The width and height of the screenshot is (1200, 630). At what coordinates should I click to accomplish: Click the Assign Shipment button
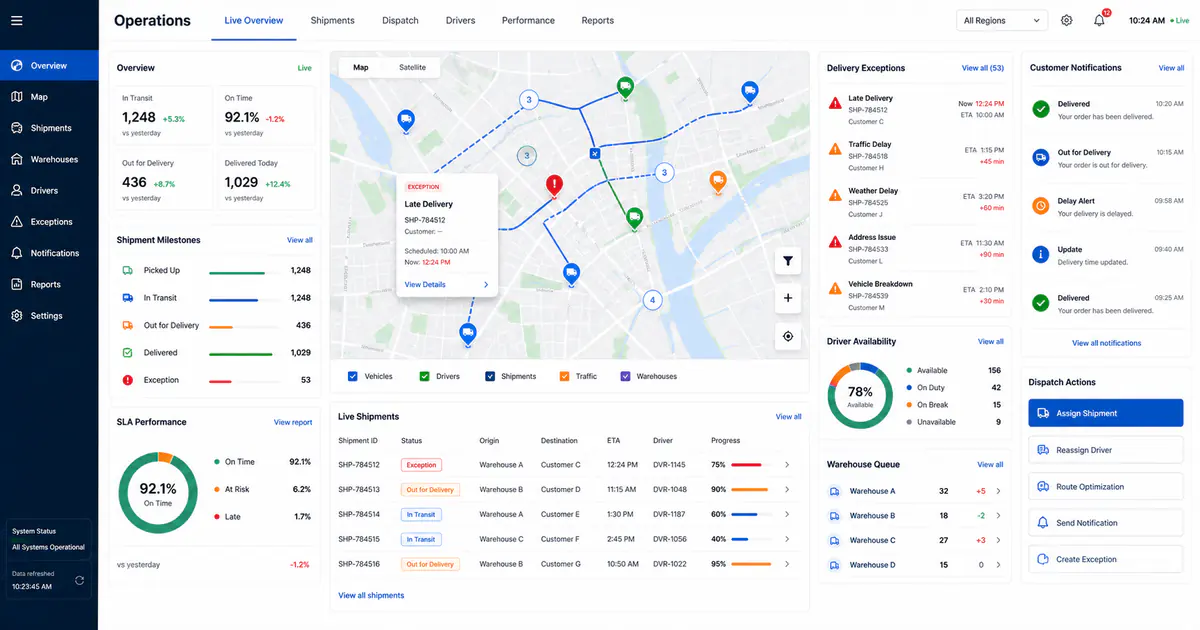tap(1106, 413)
